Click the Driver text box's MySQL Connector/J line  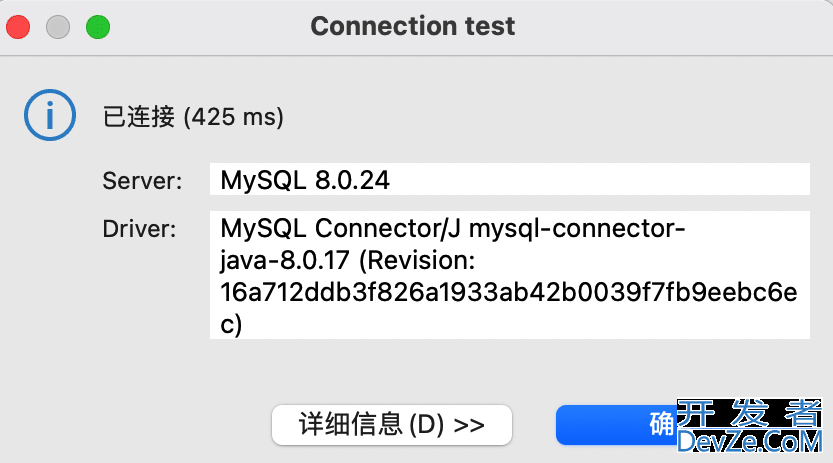453,228
